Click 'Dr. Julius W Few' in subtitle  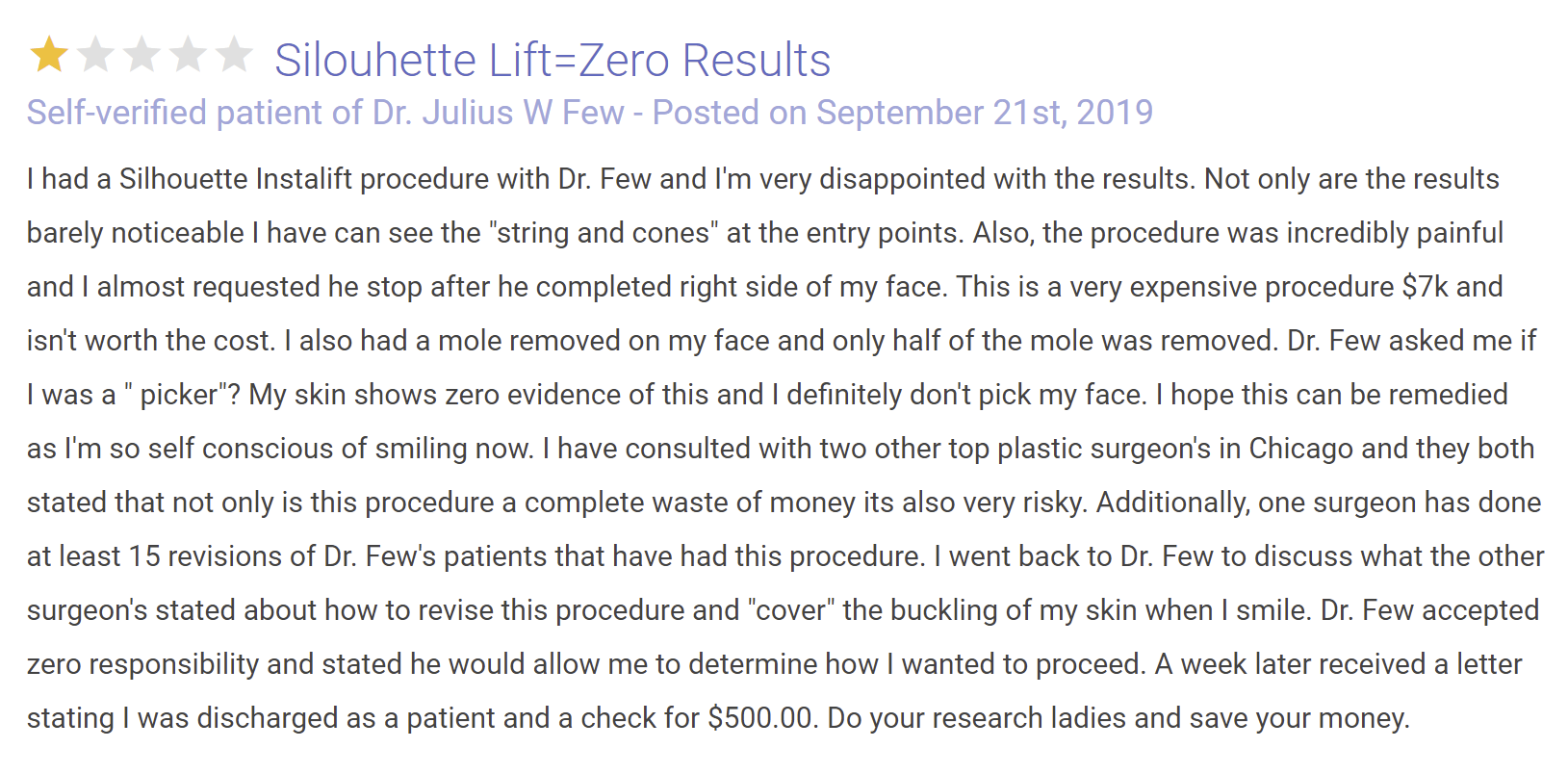[499, 113]
